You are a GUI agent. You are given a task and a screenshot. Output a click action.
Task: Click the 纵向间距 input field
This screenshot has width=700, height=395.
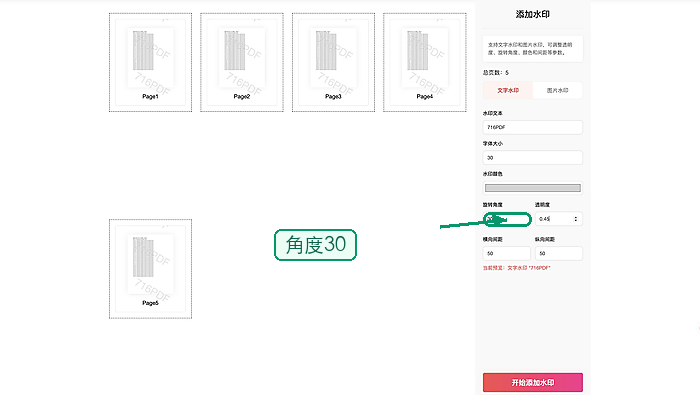[558, 253]
